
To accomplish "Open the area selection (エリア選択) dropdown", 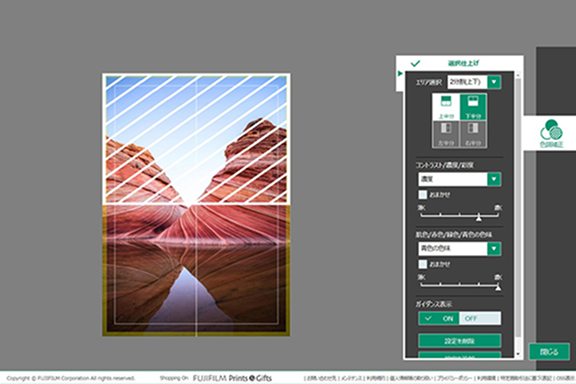I will click(x=474, y=82).
